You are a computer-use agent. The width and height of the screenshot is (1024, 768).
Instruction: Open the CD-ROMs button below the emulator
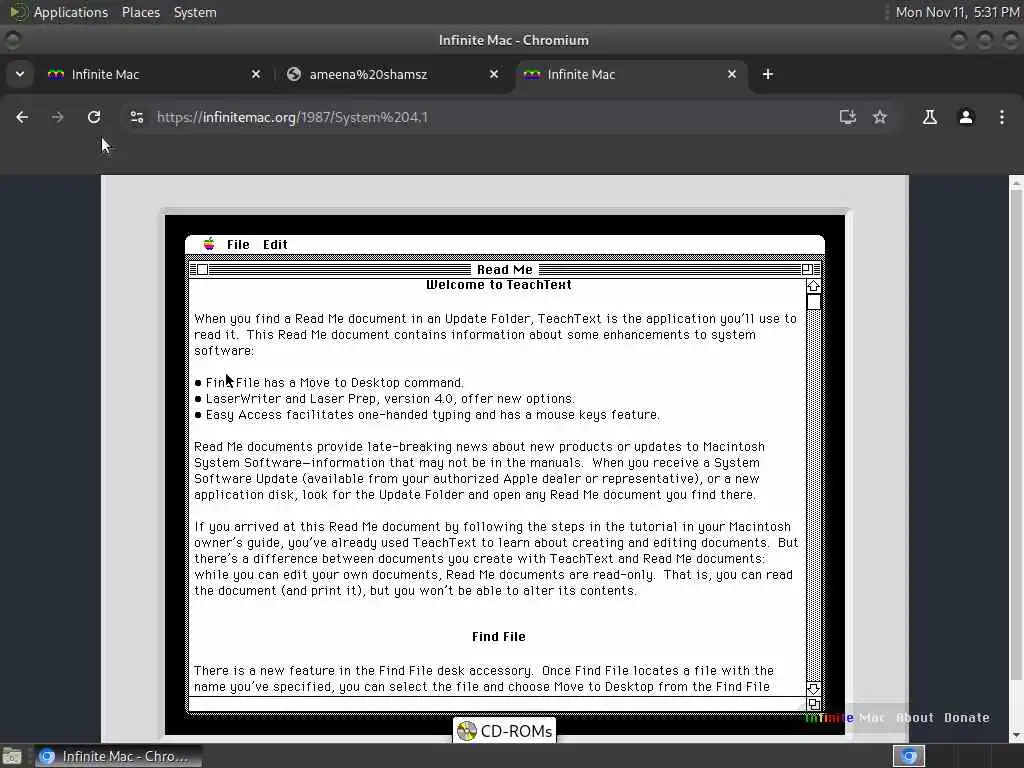pyautogui.click(x=505, y=731)
